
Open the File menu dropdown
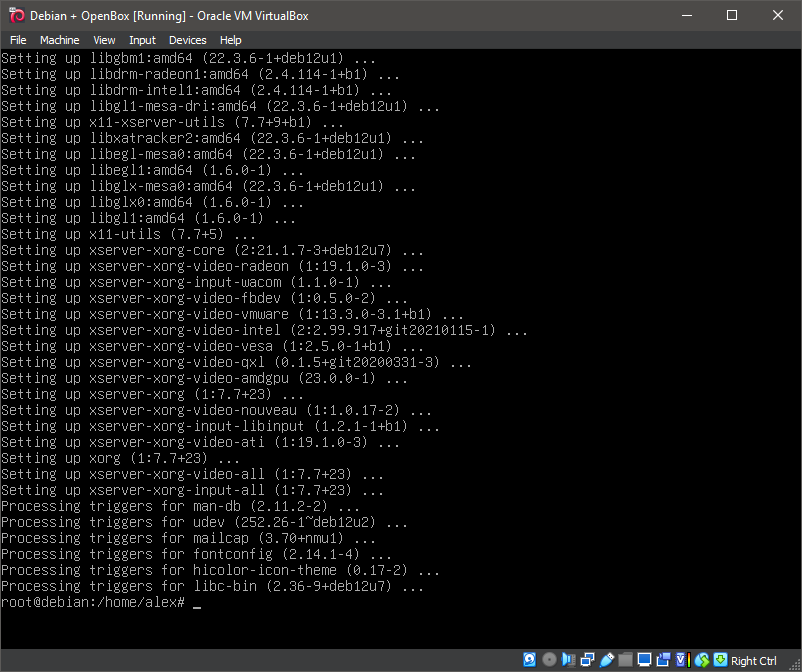pyautogui.click(x=18, y=40)
